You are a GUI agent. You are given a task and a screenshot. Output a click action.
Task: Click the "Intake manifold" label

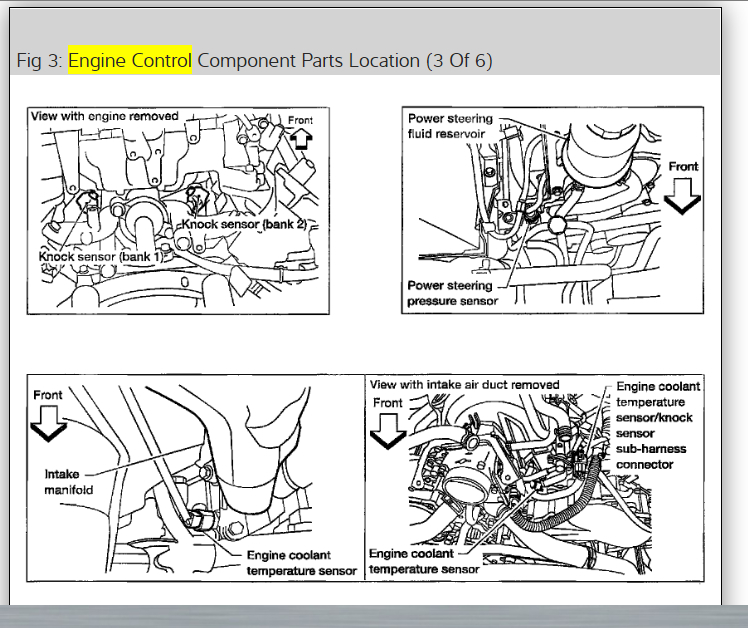(x=68, y=482)
